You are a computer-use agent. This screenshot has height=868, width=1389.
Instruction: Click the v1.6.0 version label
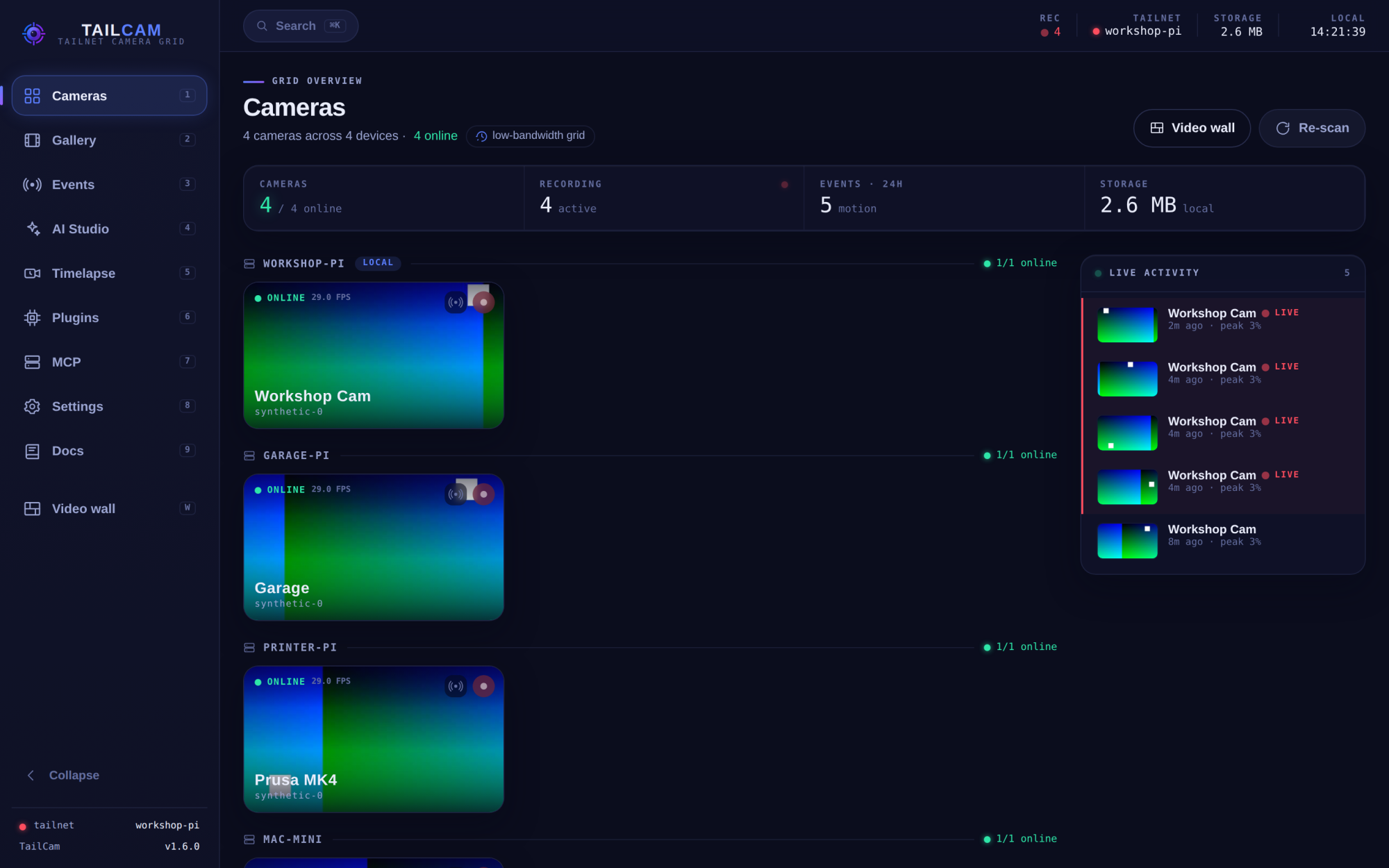182,846
